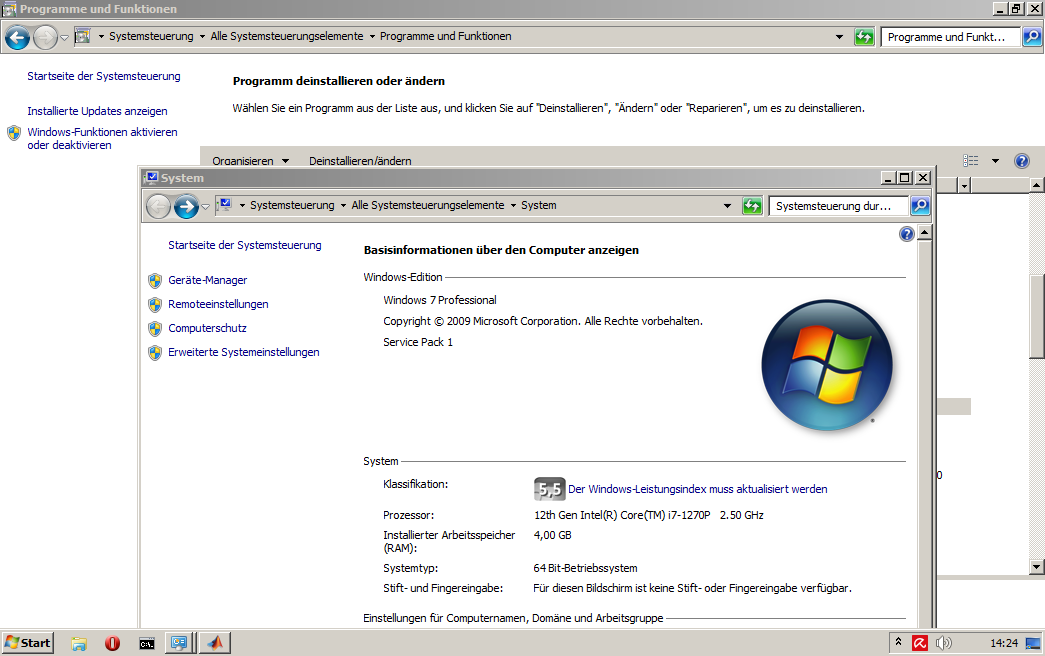1045x656 pixels.
Task: Click Programme und Funktionen durchsuchen search field
Action: (950, 37)
